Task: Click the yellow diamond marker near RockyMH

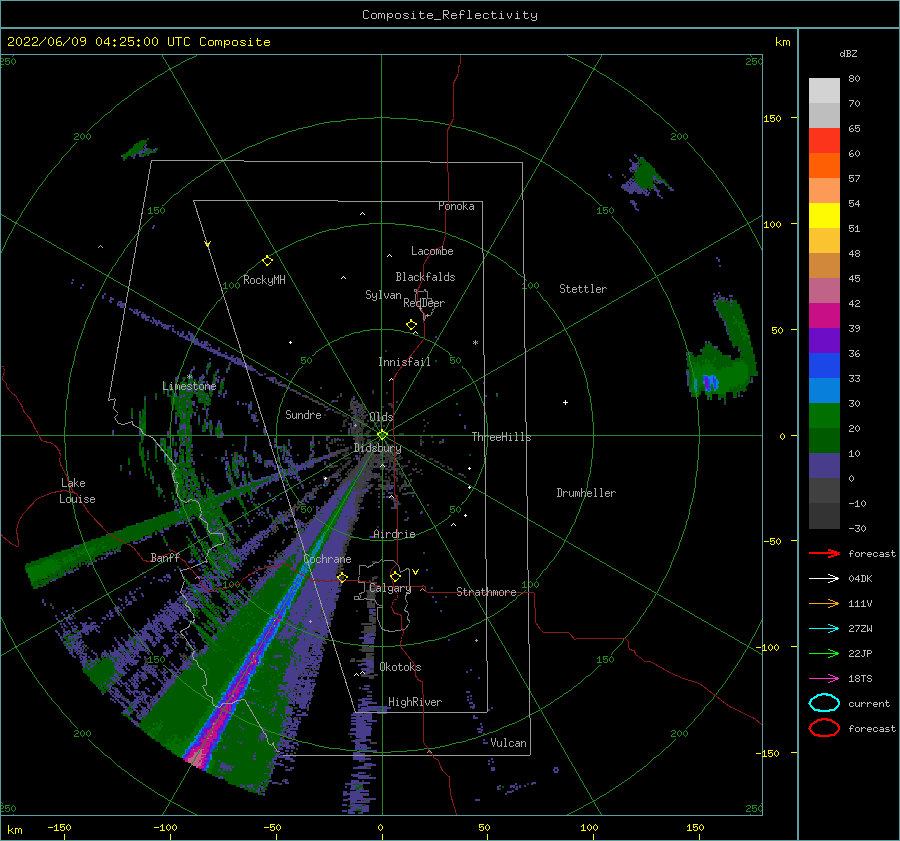Action: pyautogui.click(x=267, y=261)
